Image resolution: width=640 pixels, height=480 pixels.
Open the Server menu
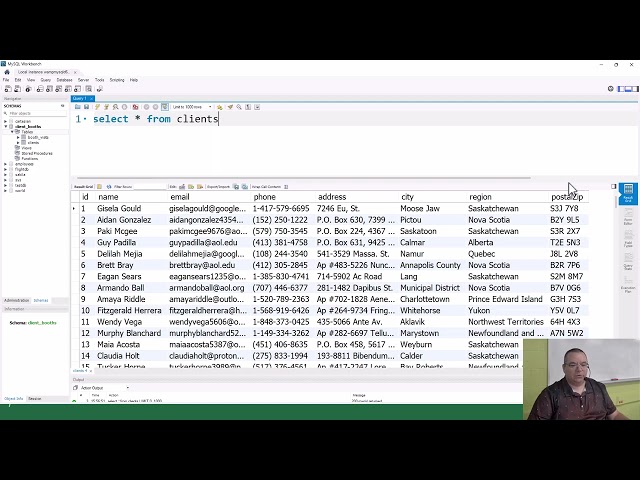(x=83, y=80)
